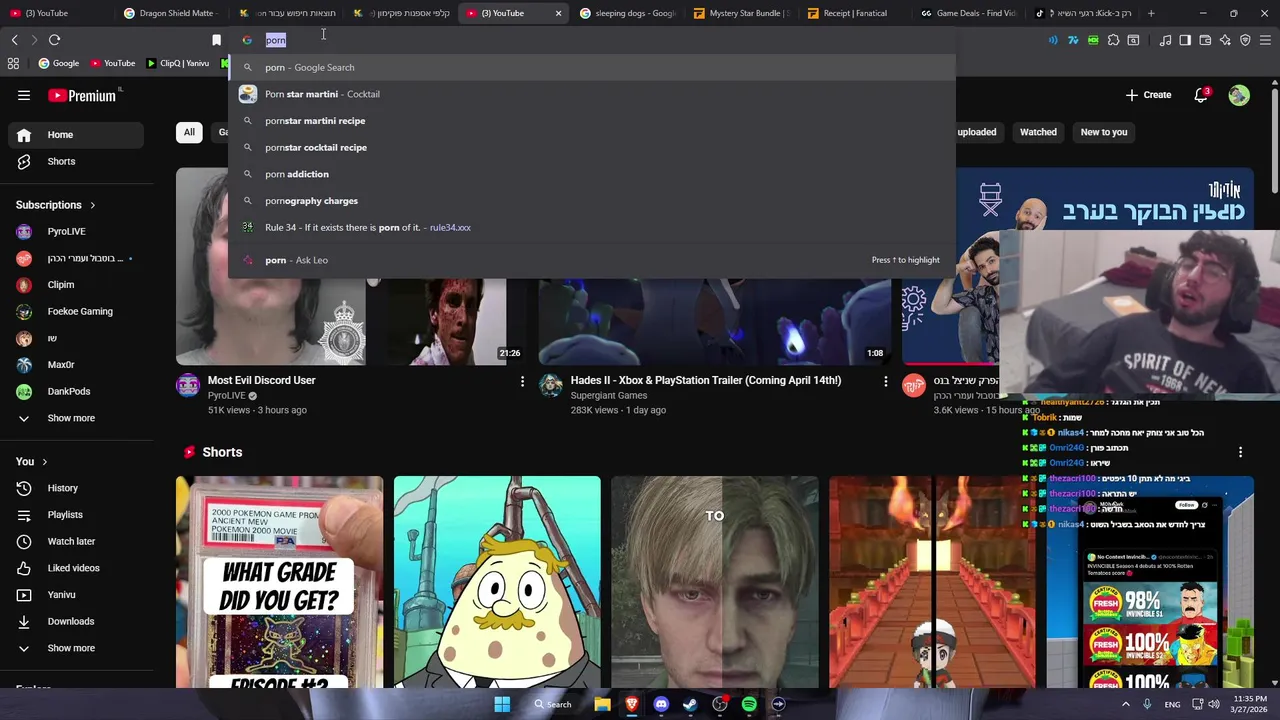Expand the Subscriptions section chevron

(93, 205)
